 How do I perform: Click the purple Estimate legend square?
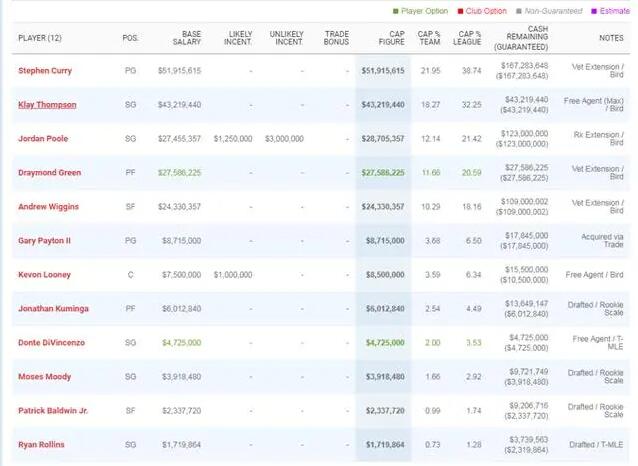pos(594,11)
